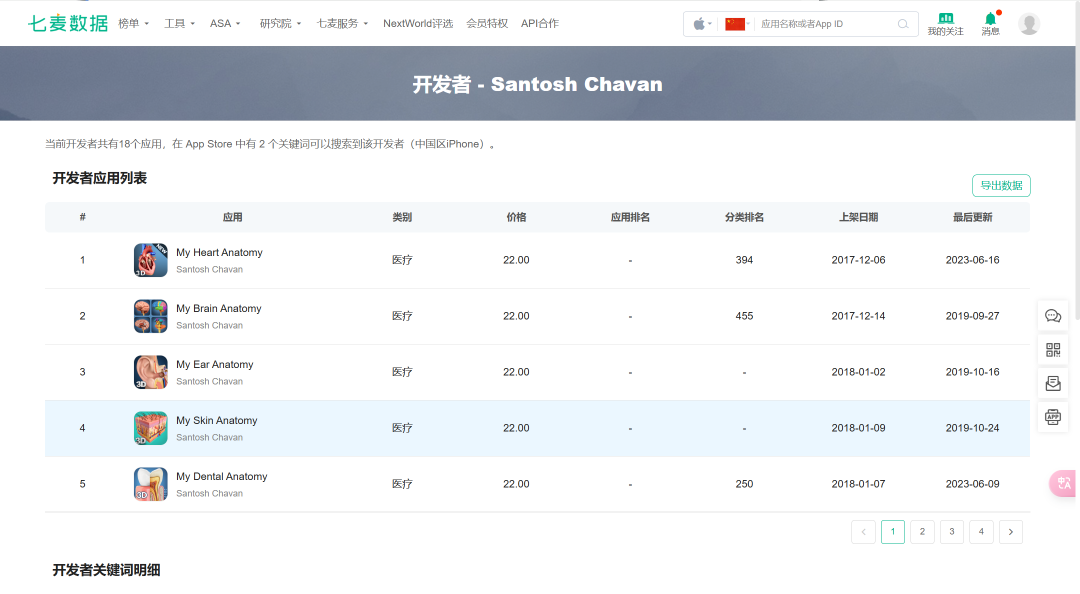
Task: Go to page 2 of app list
Action: point(922,531)
